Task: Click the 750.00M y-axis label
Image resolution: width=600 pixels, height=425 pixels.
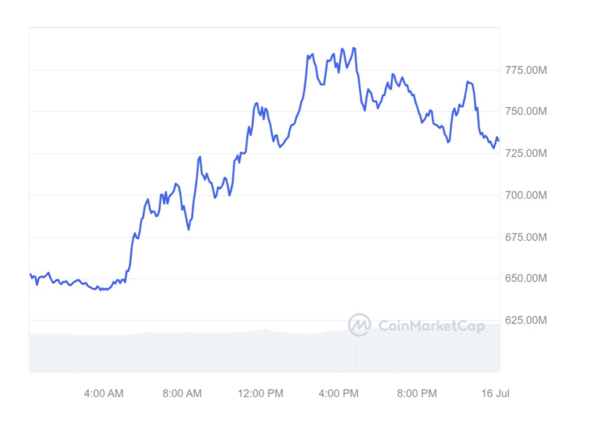Action: pos(526,111)
